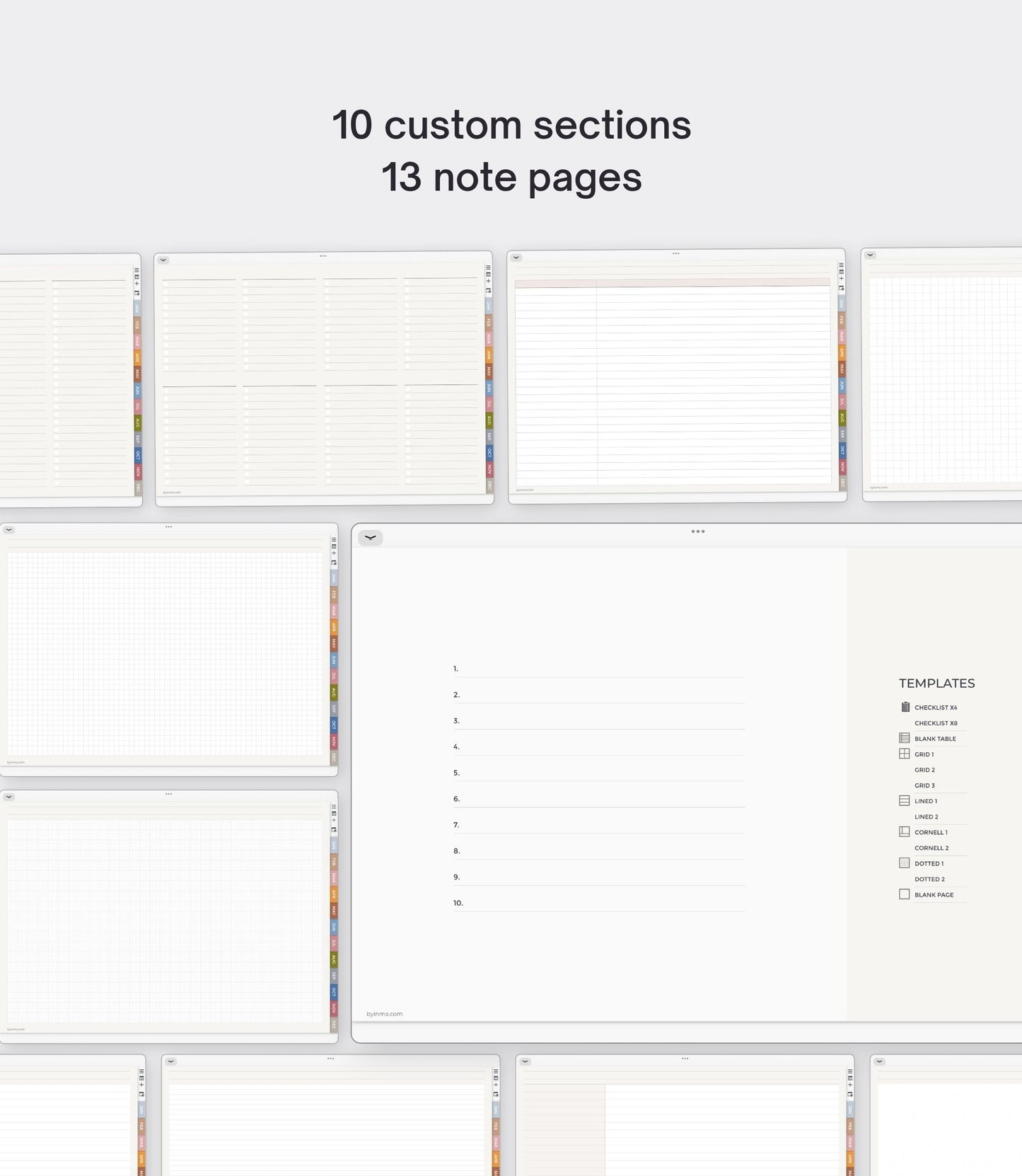This screenshot has width=1022, height=1176.
Task: Select OCT tab on the eight-block checklist page
Action: click(x=489, y=452)
